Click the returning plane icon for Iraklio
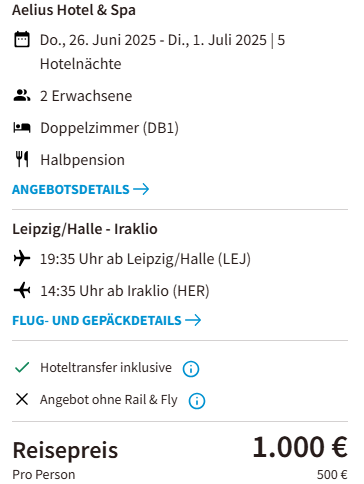The width and height of the screenshot is (364, 484). (22, 290)
